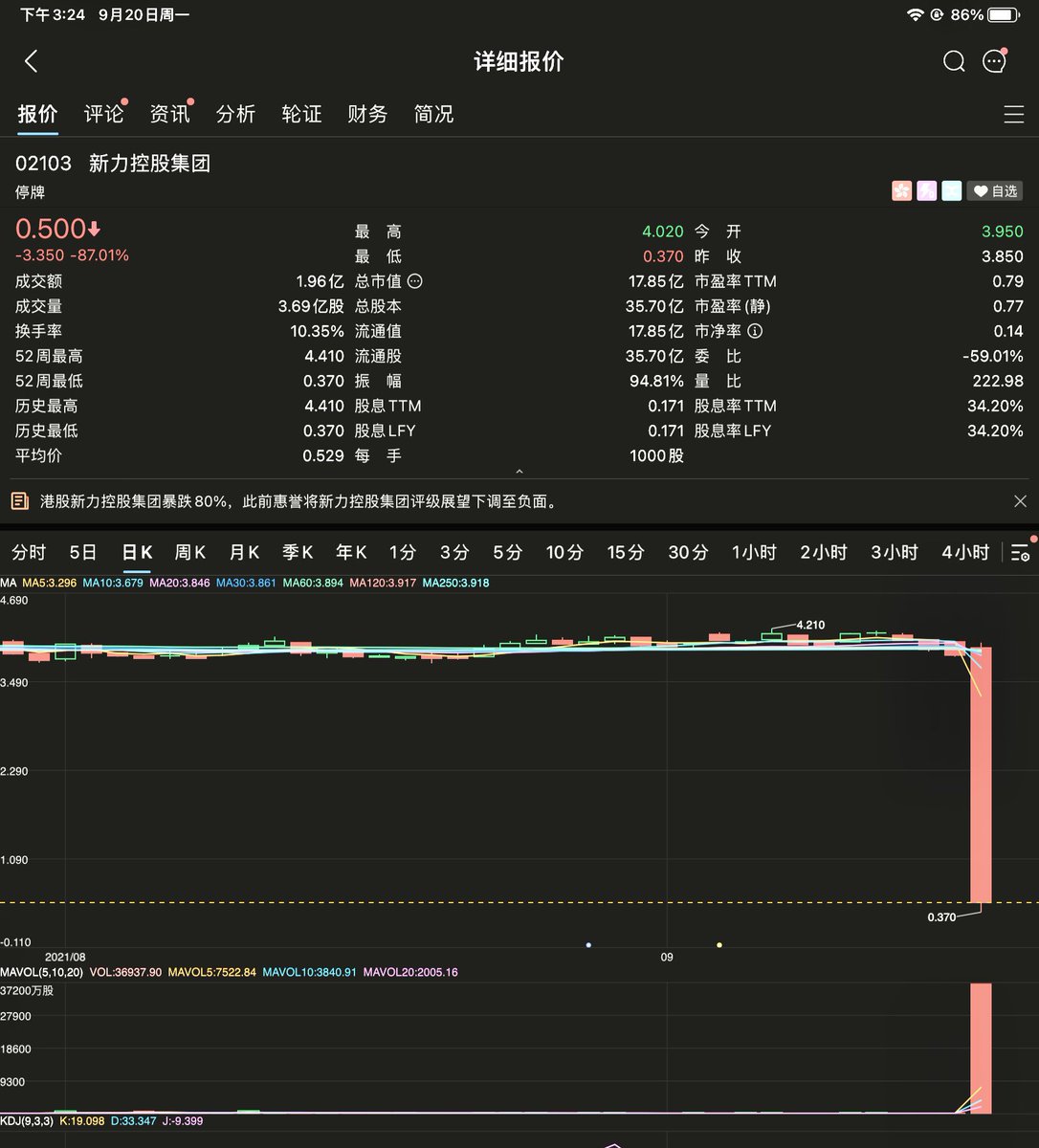
Task: Tap the KDJ(9,3,3) indicator label
Action: click(27, 1121)
